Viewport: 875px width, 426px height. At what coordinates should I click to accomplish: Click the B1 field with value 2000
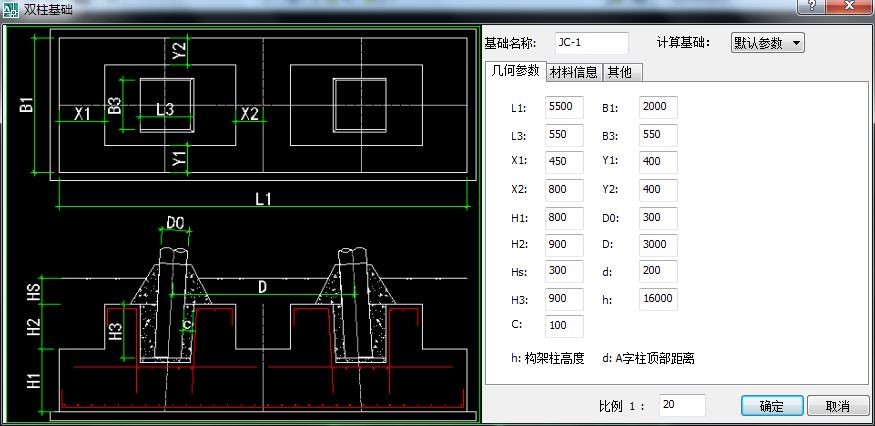click(x=658, y=107)
